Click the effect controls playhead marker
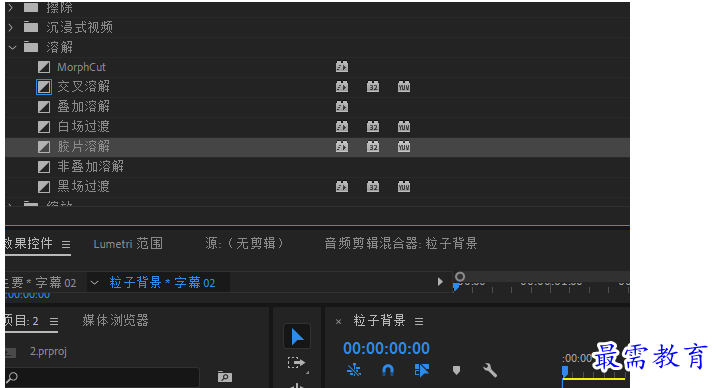This screenshot has height=388, width=716. click(456, 287)
